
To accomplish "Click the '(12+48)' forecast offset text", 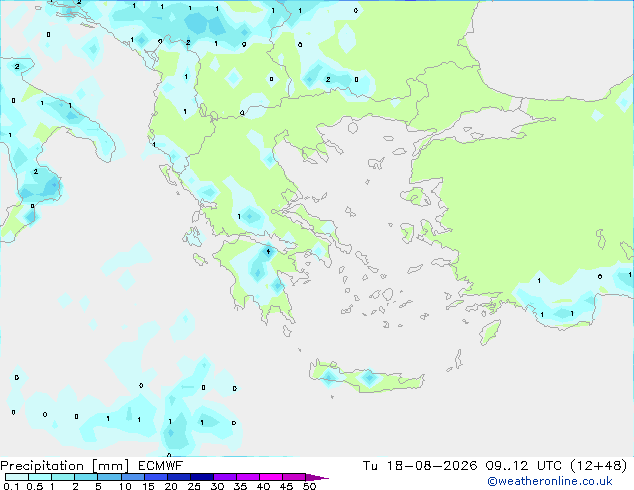I will point(599,465).
